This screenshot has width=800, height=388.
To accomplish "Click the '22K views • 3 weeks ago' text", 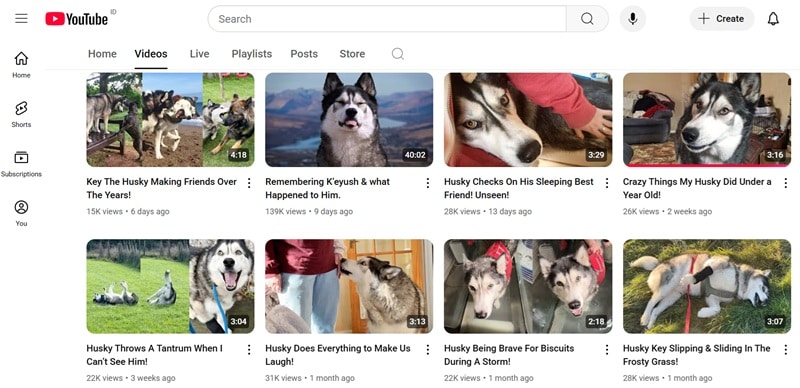I will pos(131,378).
